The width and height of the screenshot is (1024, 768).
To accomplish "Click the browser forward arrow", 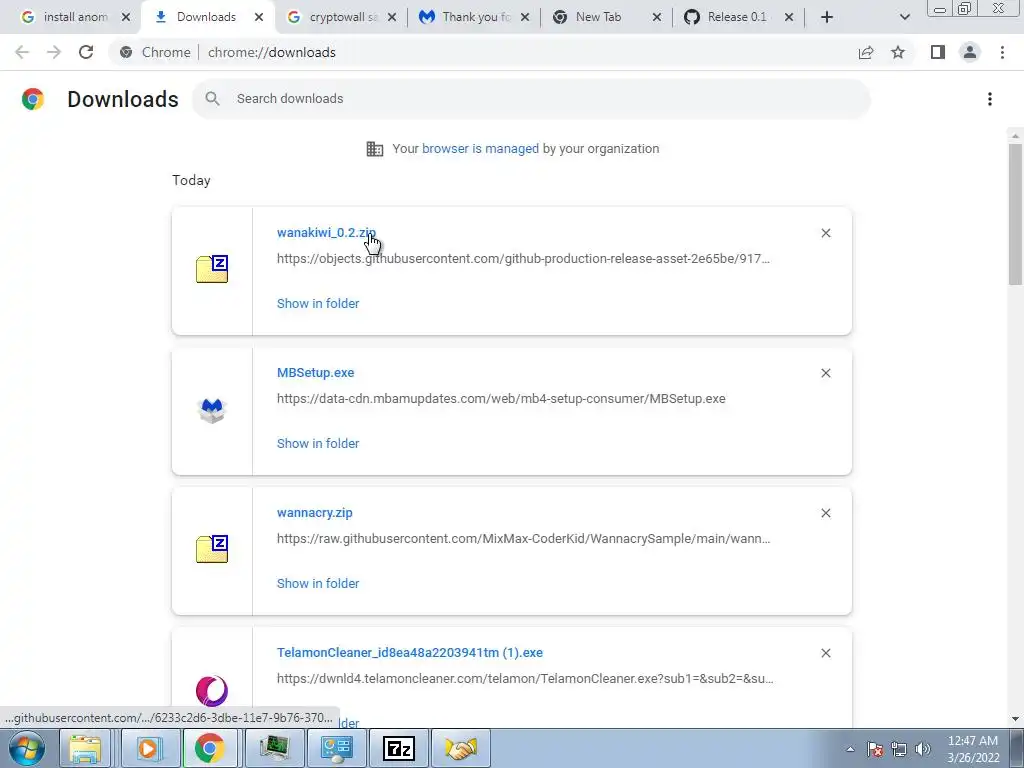I will click(54, 52).
